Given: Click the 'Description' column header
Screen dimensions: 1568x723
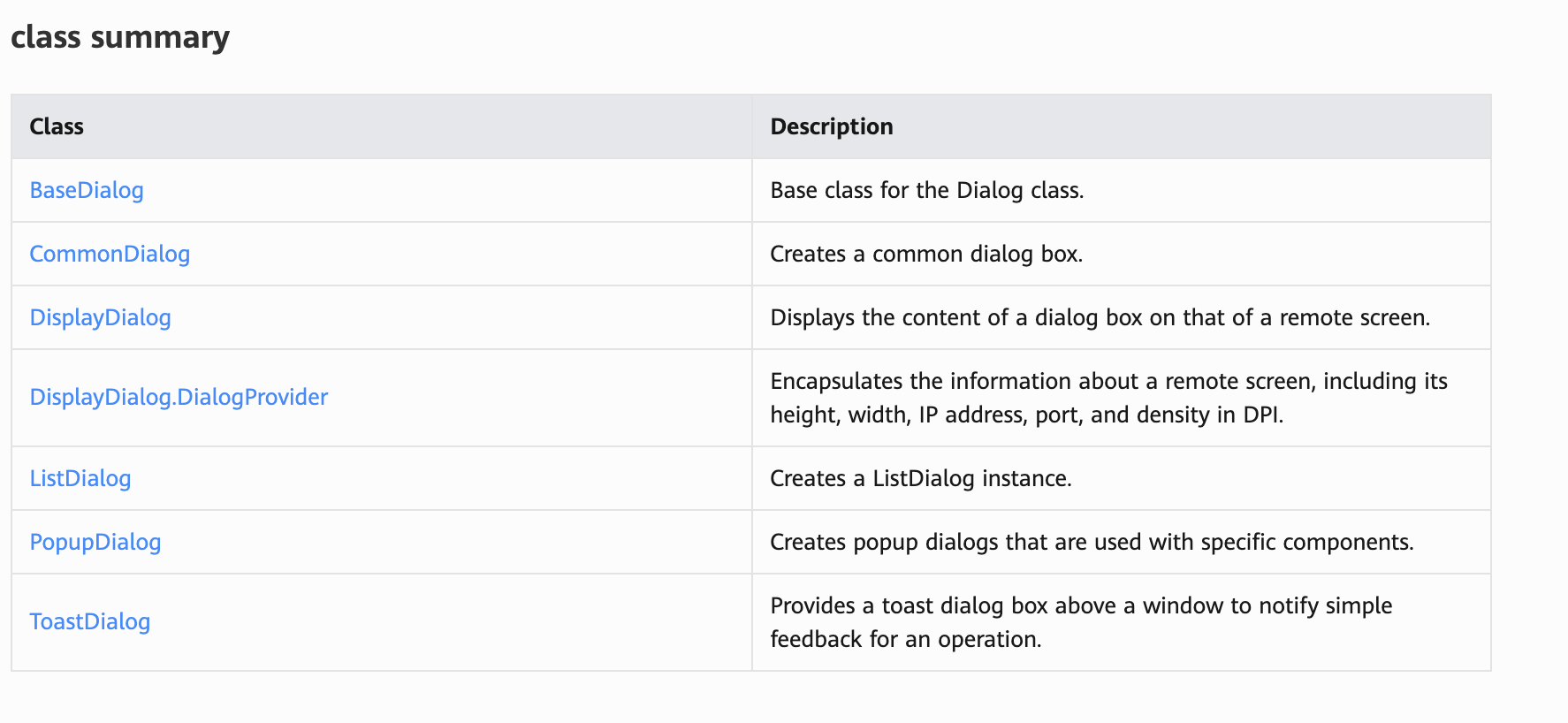Looking at the screenshot, I should click(x=832, y=126).
